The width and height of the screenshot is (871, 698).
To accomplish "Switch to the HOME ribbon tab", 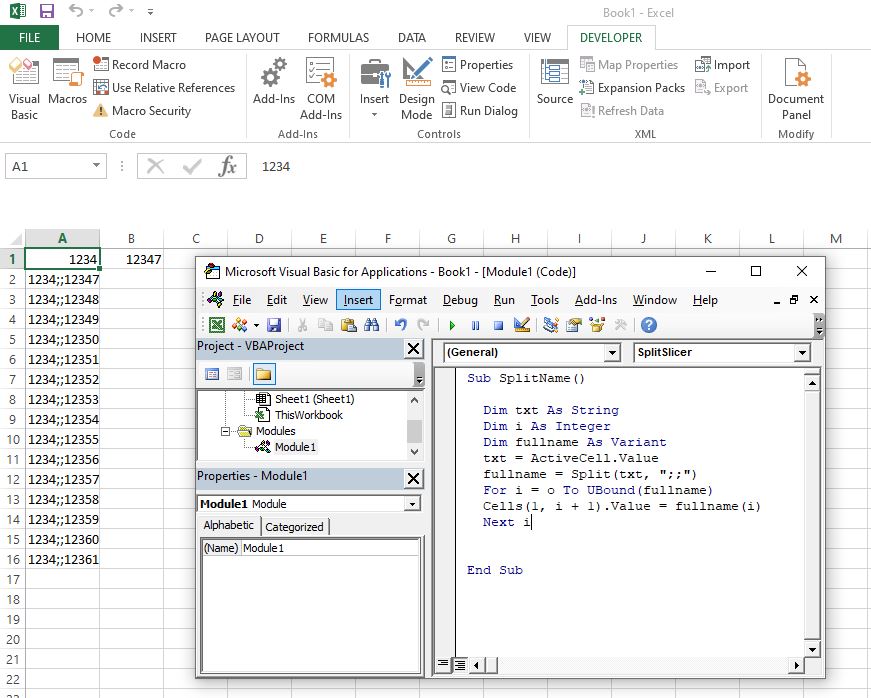I will [x=93, y=37].
